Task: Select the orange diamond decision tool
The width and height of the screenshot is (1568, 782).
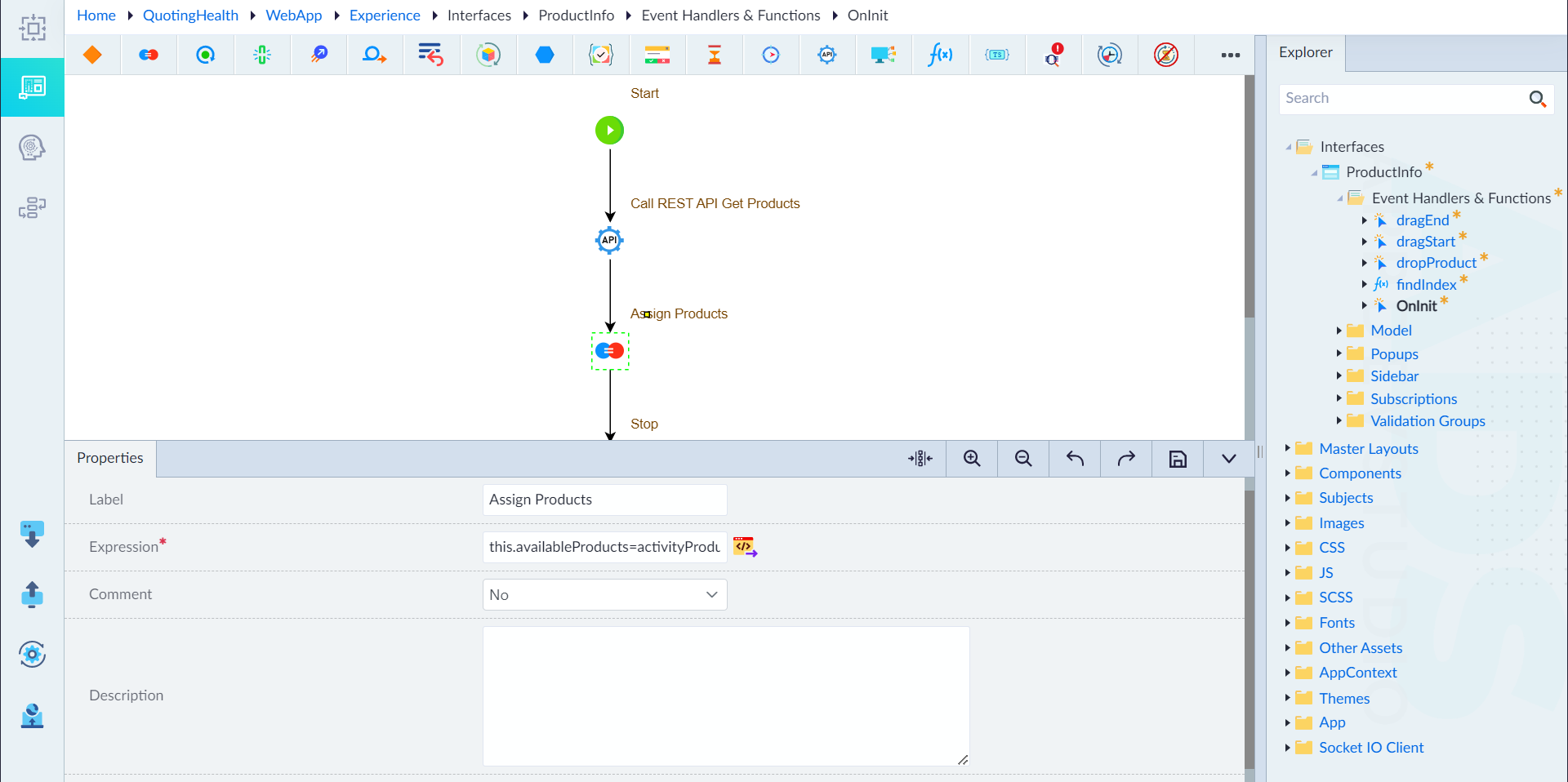Action: tap(92, 55)
